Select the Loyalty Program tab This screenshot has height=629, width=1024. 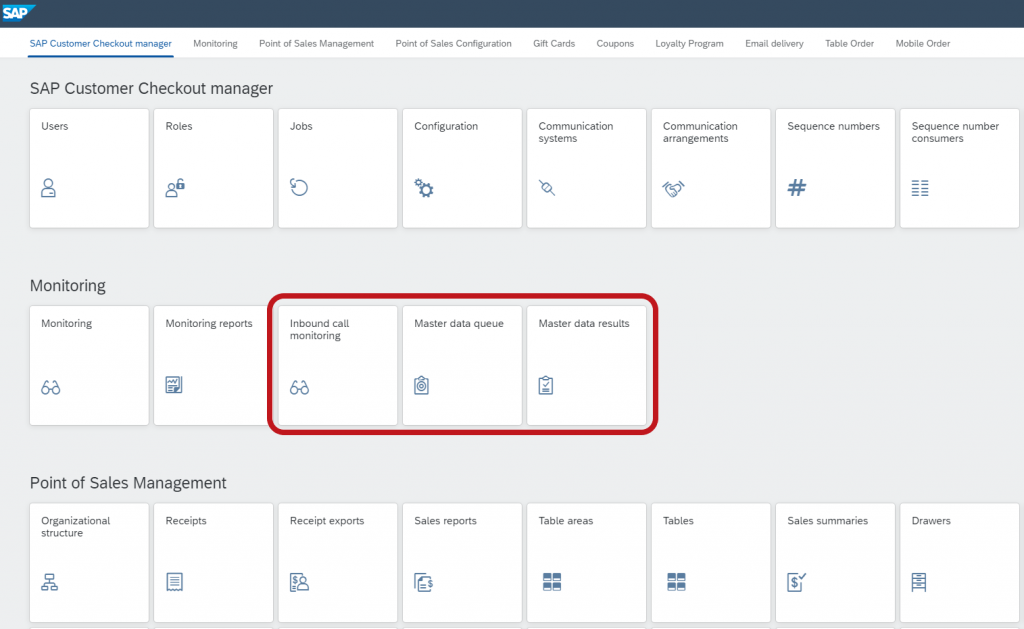pos(690,44)
